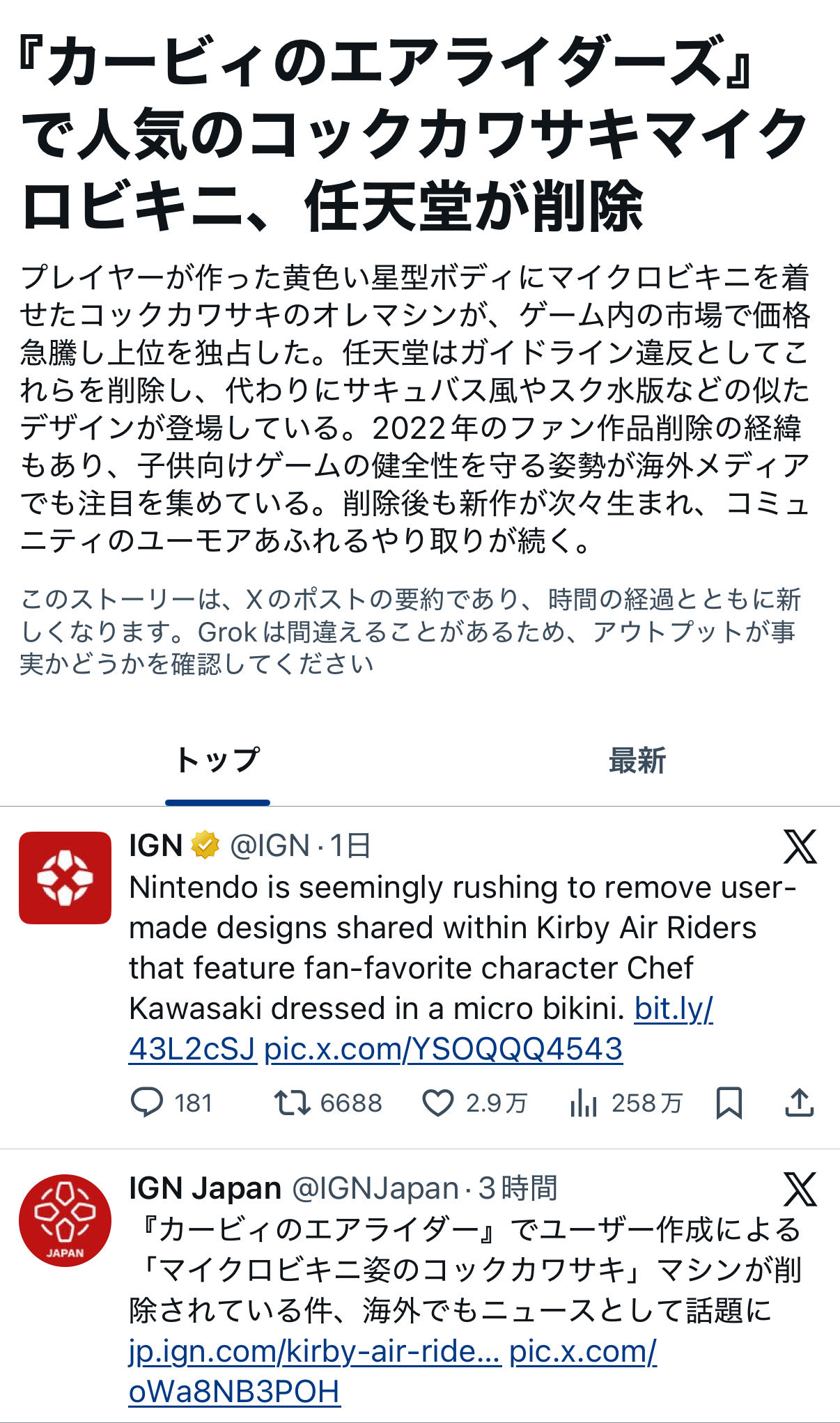This screenshot has width=840, height=1423.
Task: Tap IGN's gold verified badge
Action: (x=205, y=846)
